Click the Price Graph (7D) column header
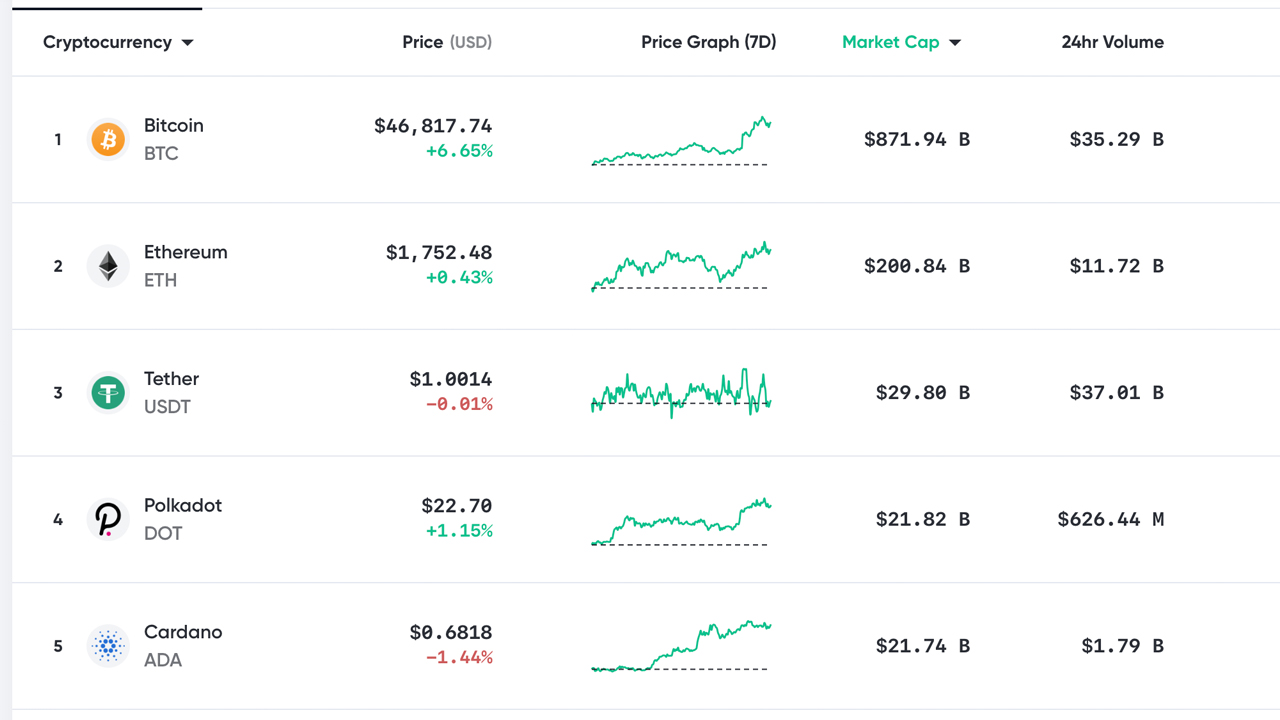Image resolution: width=1280 pixels, height=720 pixels. 709,42
